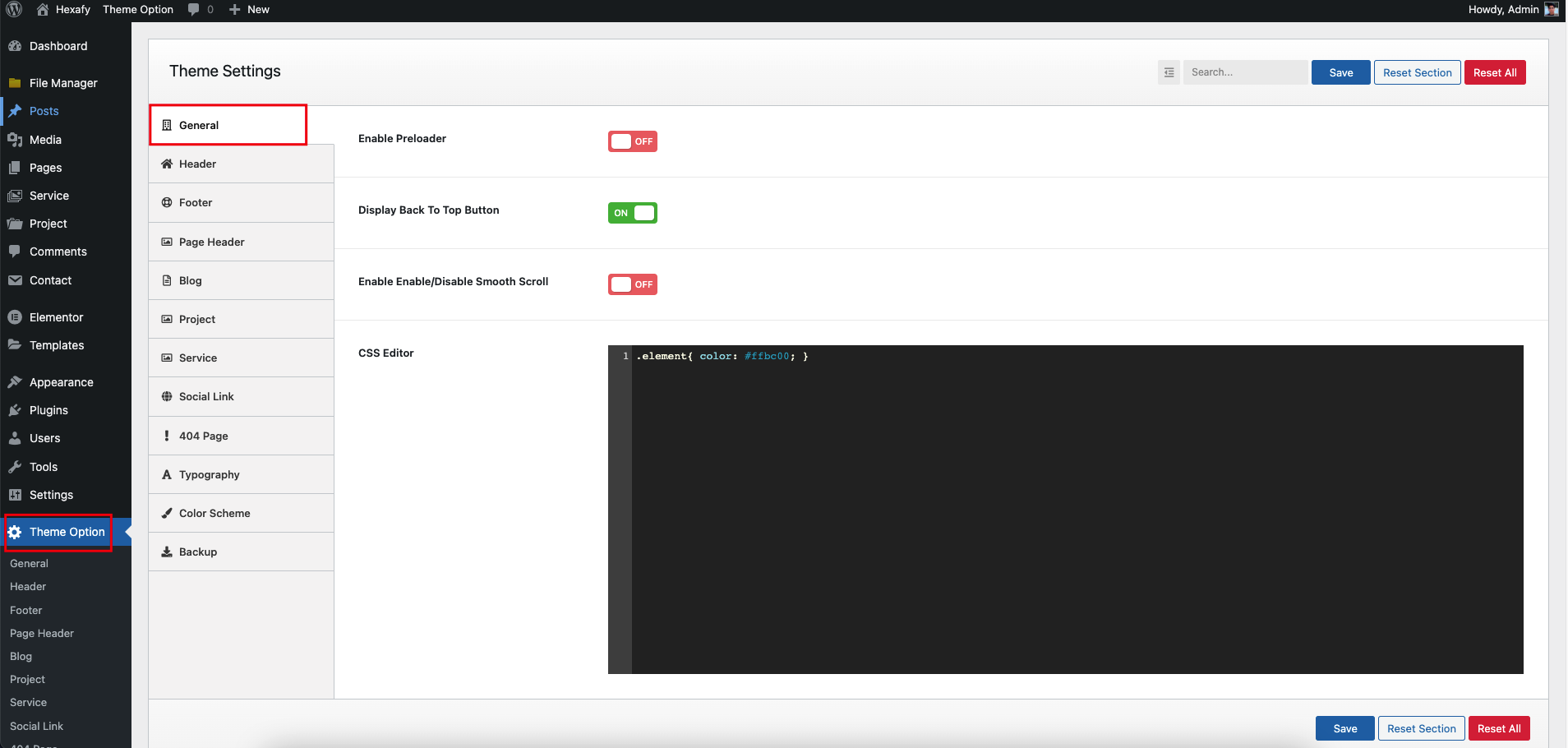1568x748 pixels.
Task: Click the Settings sliders icon
Action: [x=15, y=495]
